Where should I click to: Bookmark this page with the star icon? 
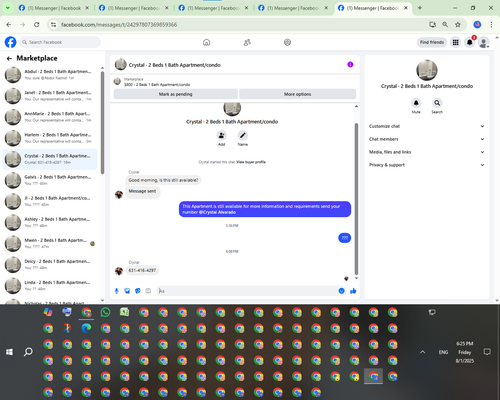click(458, 25)
